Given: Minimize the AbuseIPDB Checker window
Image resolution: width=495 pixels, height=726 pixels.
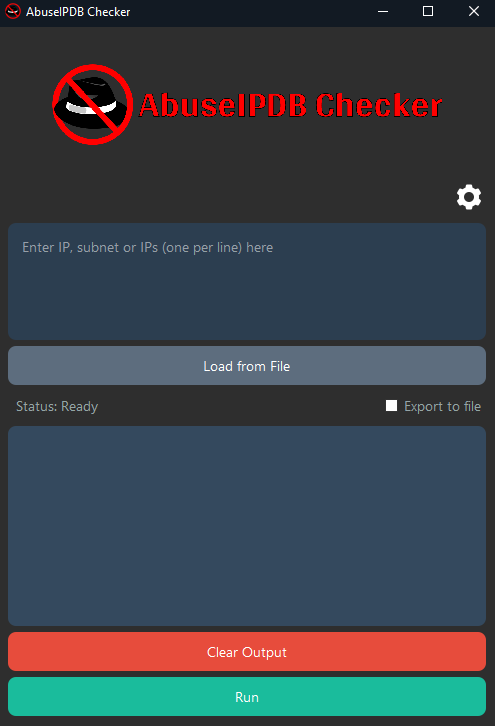Looking at the screenshot, I should click(x=383, y=11).
